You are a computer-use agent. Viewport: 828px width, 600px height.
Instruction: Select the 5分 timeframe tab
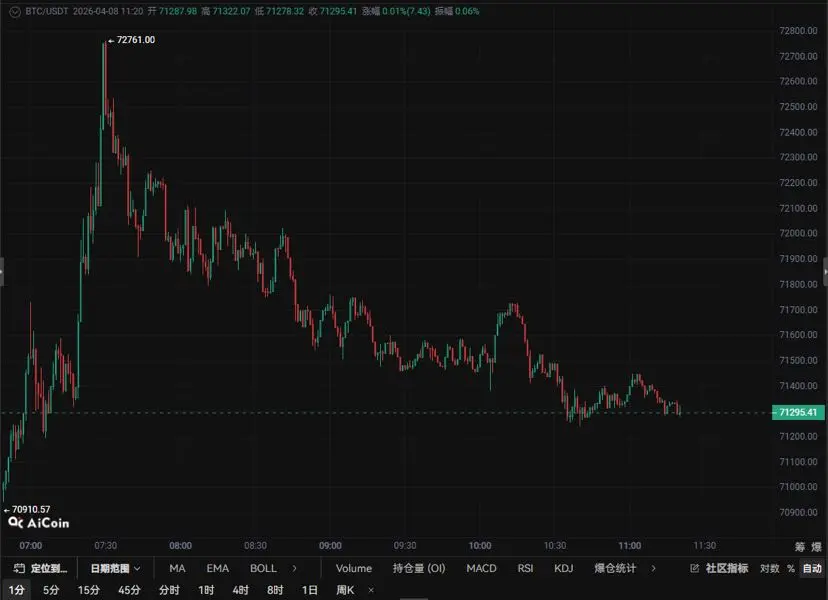pos(51,590)
